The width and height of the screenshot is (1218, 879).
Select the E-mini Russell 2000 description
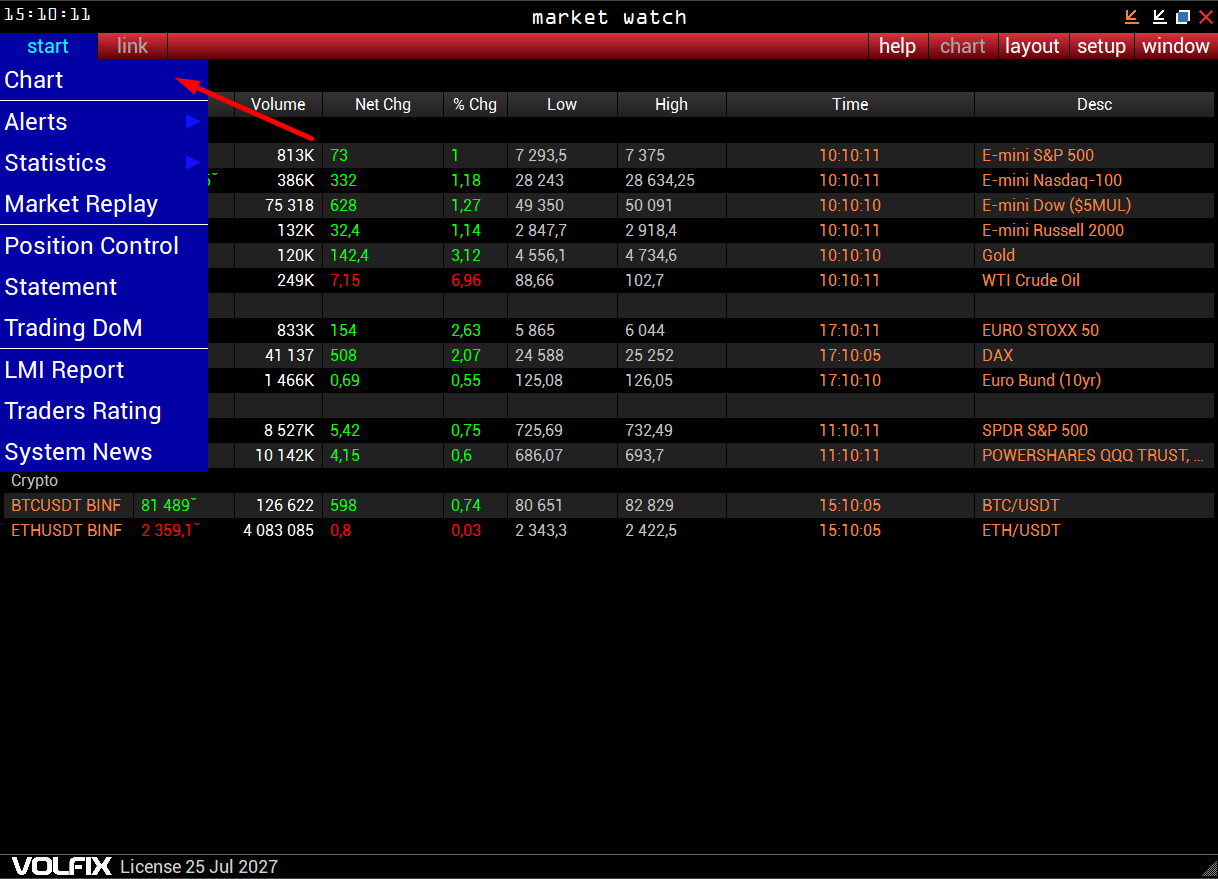point(1053,230)
